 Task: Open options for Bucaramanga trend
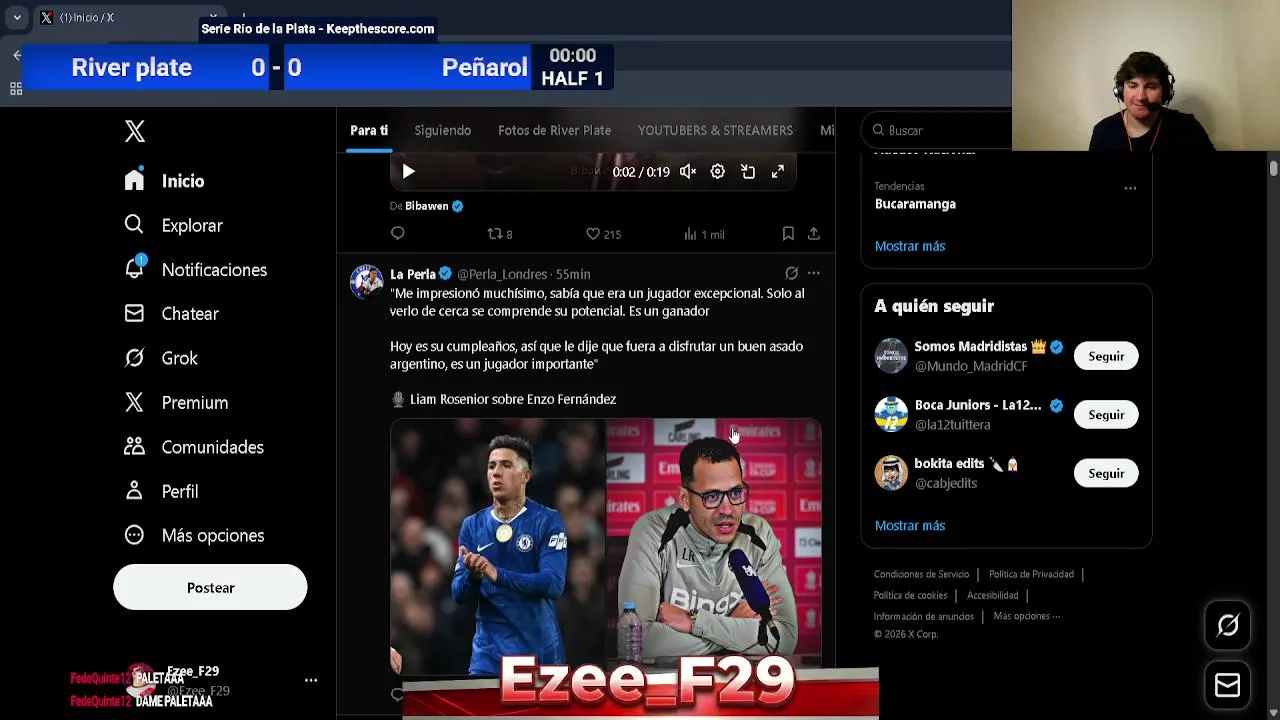pos(1130,188)
